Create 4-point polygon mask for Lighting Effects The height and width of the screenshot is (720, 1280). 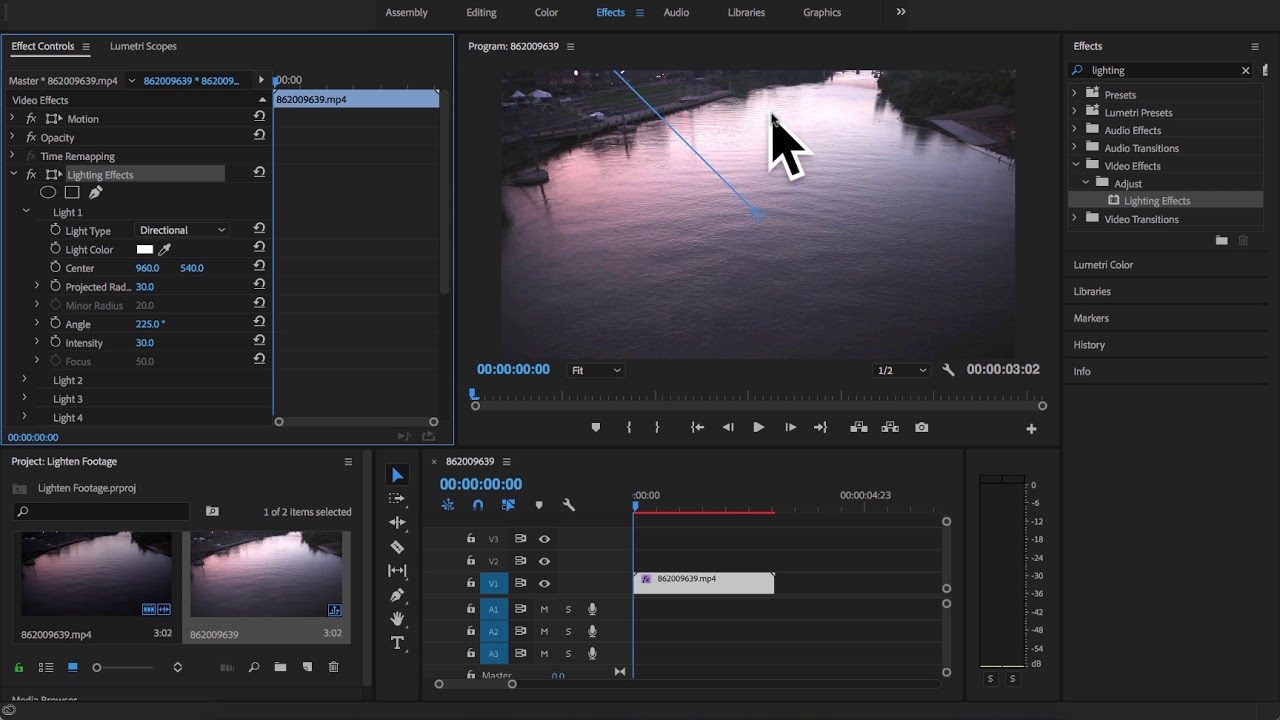pos(72,192)
